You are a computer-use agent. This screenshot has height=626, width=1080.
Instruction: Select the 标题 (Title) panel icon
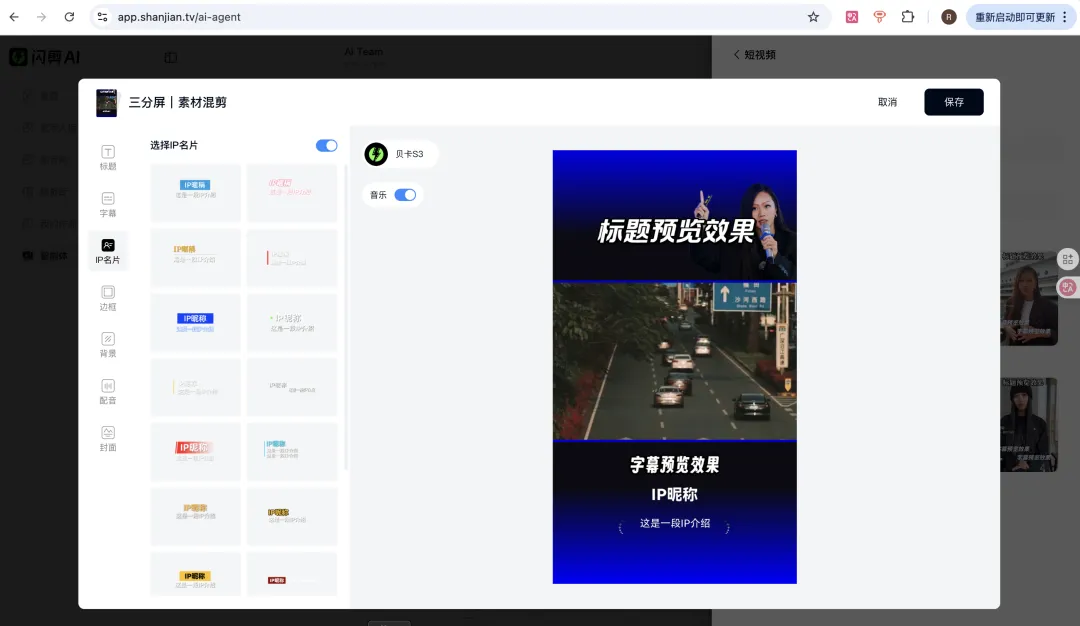(x=108, y=159)
